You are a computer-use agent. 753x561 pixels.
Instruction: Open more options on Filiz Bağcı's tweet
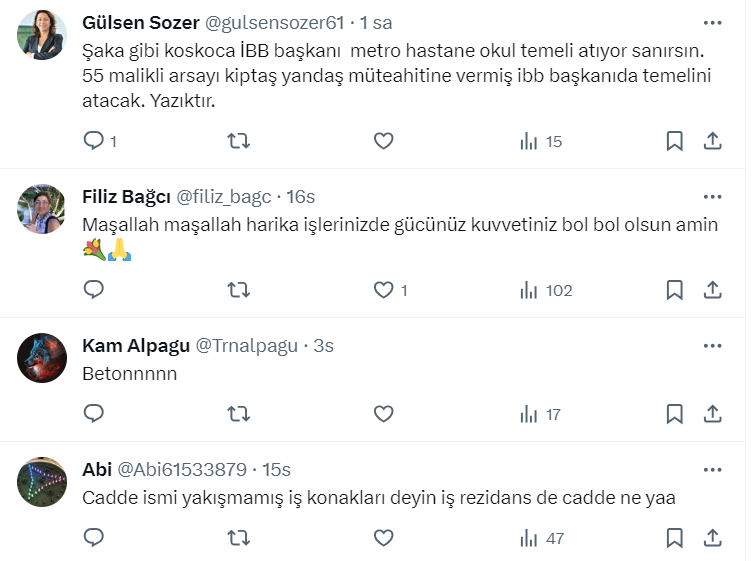[x=712, y=196]
